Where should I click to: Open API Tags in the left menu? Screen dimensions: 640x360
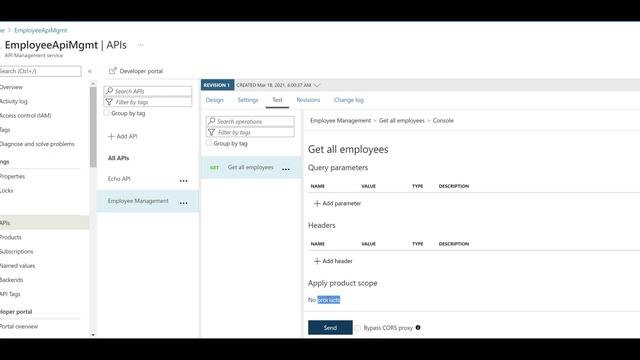(x=10, y=294)
